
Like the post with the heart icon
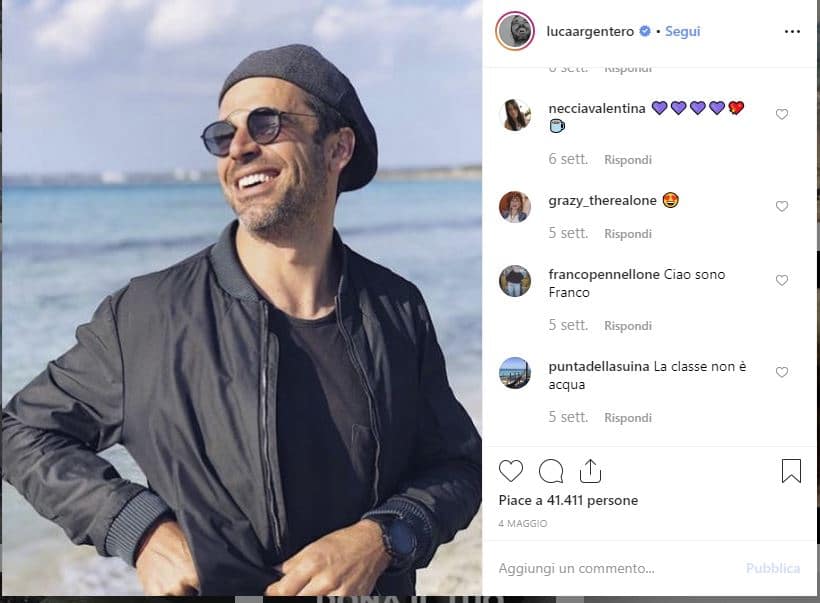pyautogui.click(x=511, y=471)
